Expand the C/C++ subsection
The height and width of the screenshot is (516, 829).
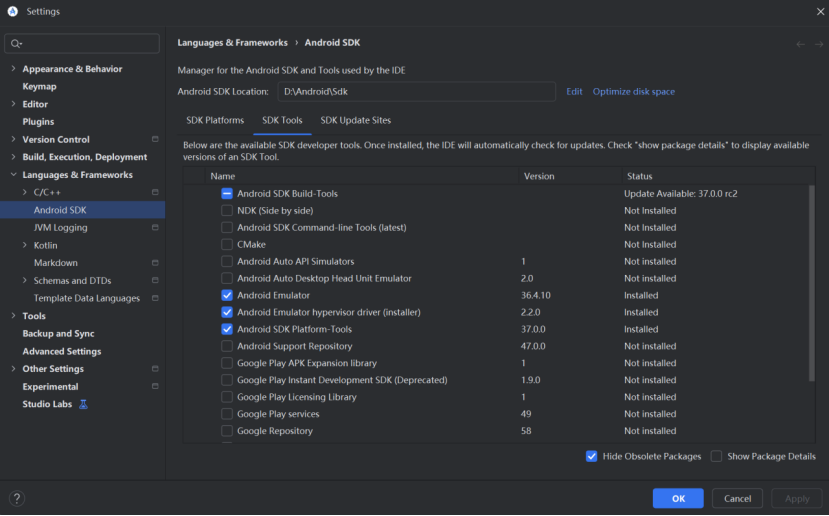click(24, 192)
